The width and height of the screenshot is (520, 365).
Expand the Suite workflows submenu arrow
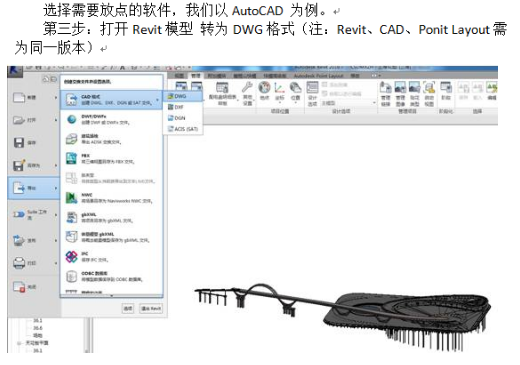coord(56,214)
